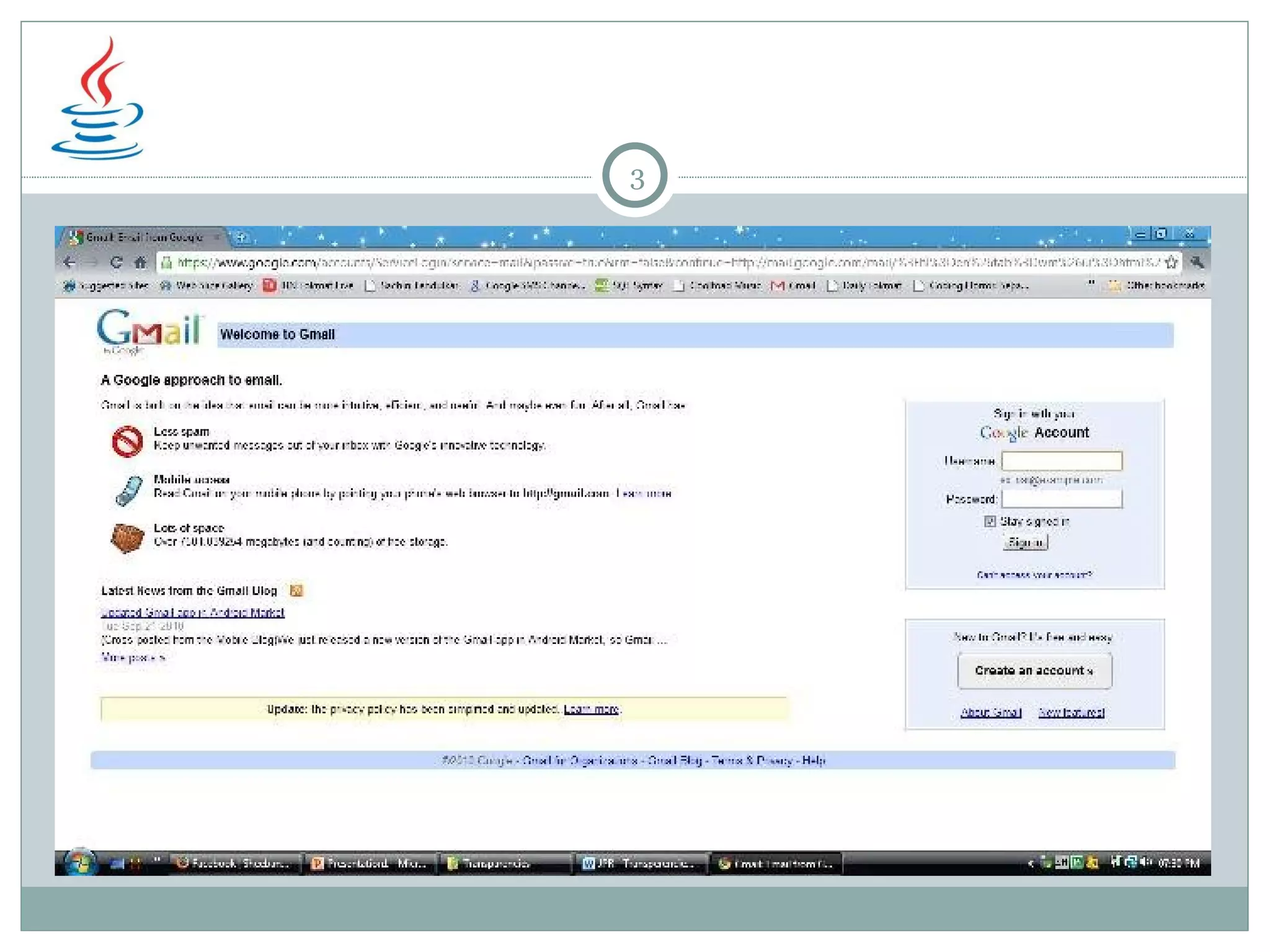Bookmark page with the star icon
1270x952 pixels.
click(1171, 262)
